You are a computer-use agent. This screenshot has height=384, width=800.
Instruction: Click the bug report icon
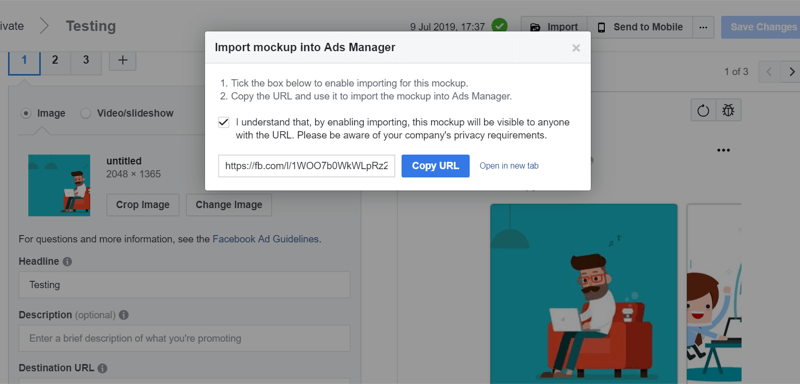728,110
